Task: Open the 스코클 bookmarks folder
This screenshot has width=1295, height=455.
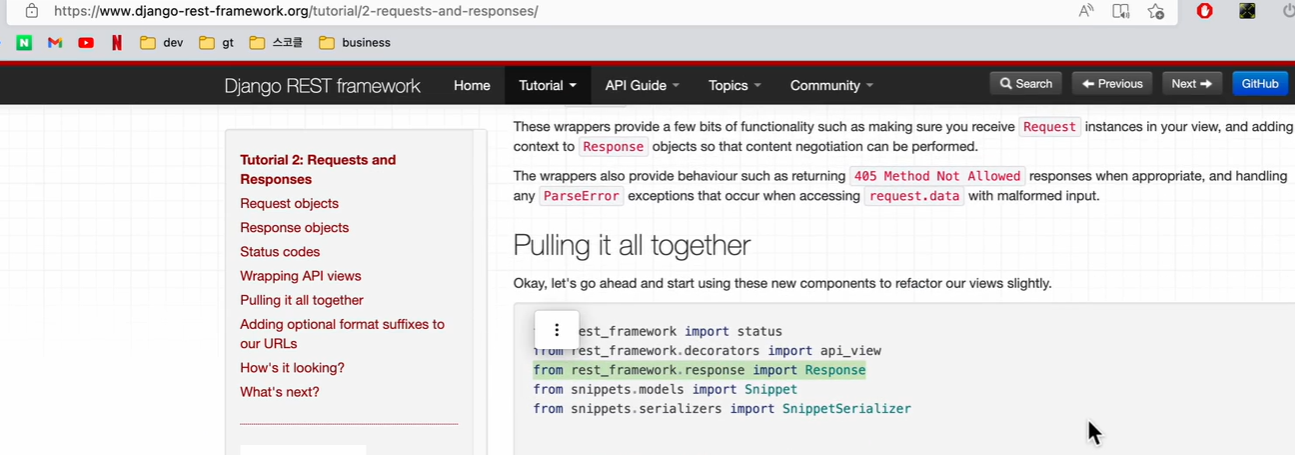Action: pos(276,43)
